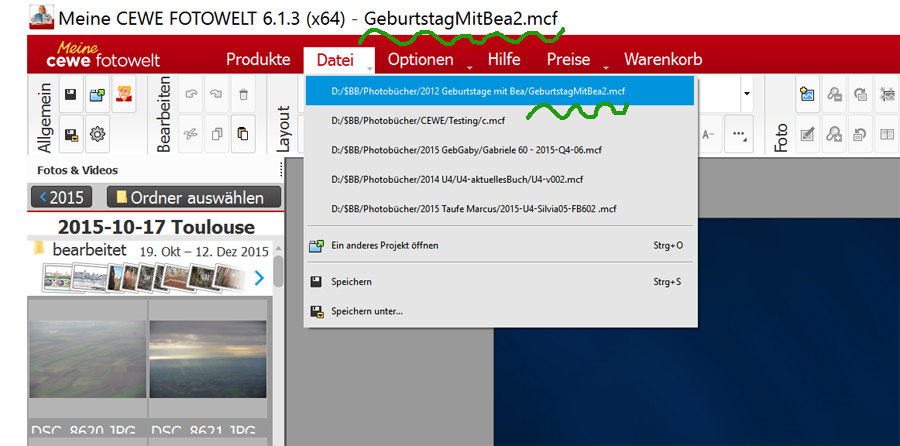Select the DSC_8620.JPG aerial fields thumbnail
This screenshot has height=446, width=900.
(x=88, y=359)
